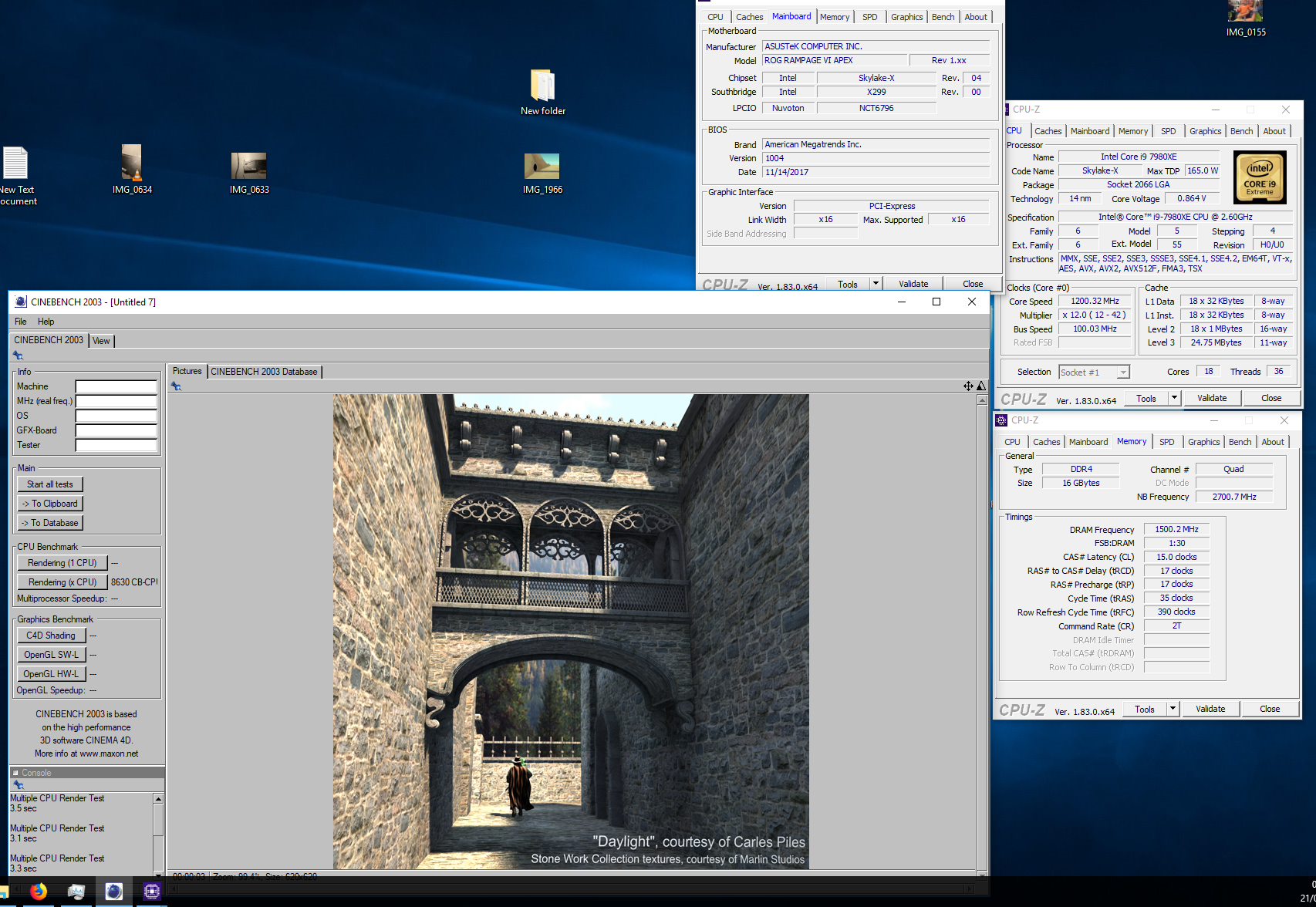Open Caches tab in CPU-Z Memory window
The height and width of the screenshot is (907, 1316).
pyautogui.click(x=1046, y=442)
